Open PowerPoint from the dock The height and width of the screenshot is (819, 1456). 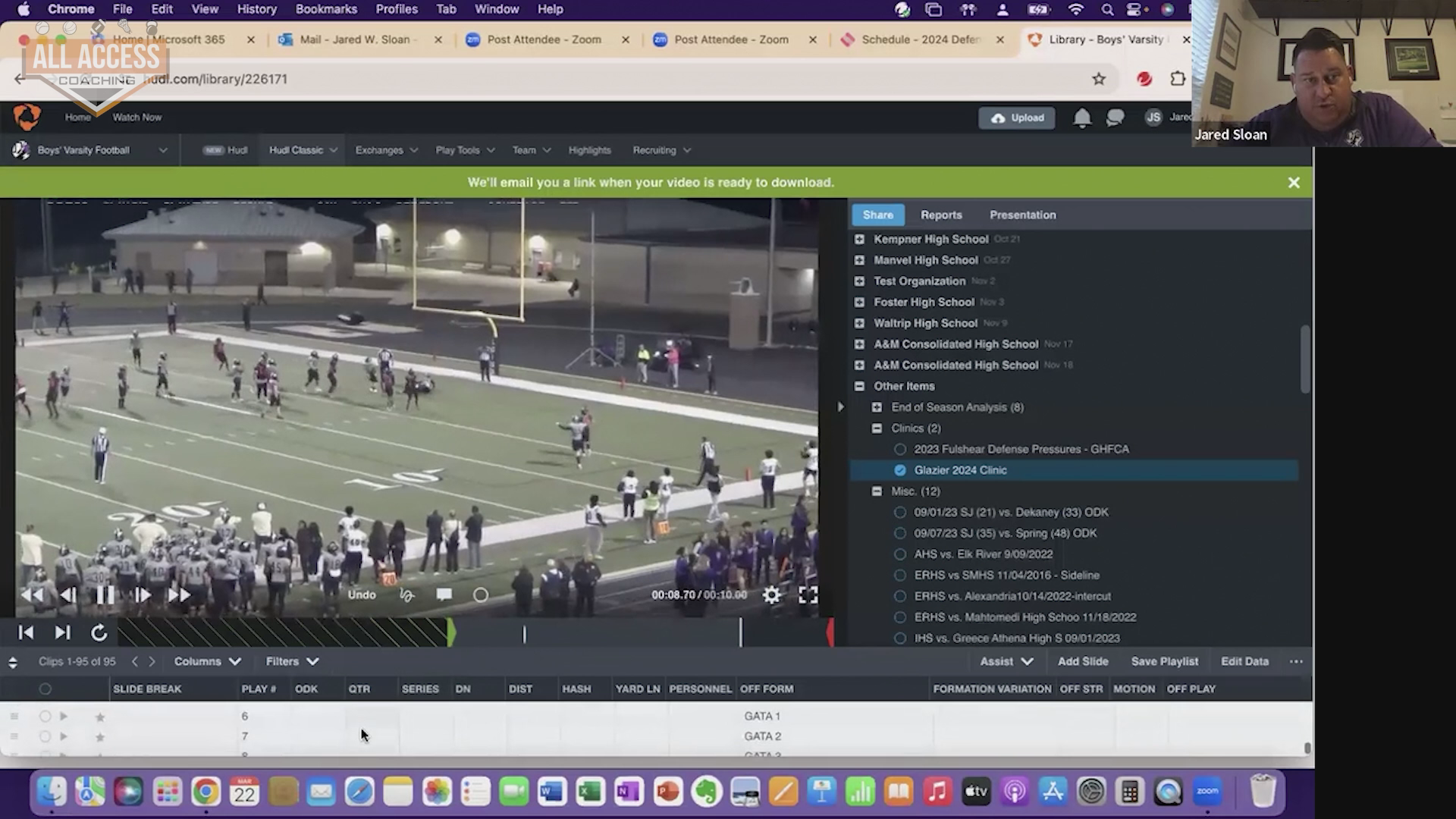point(667,792)
